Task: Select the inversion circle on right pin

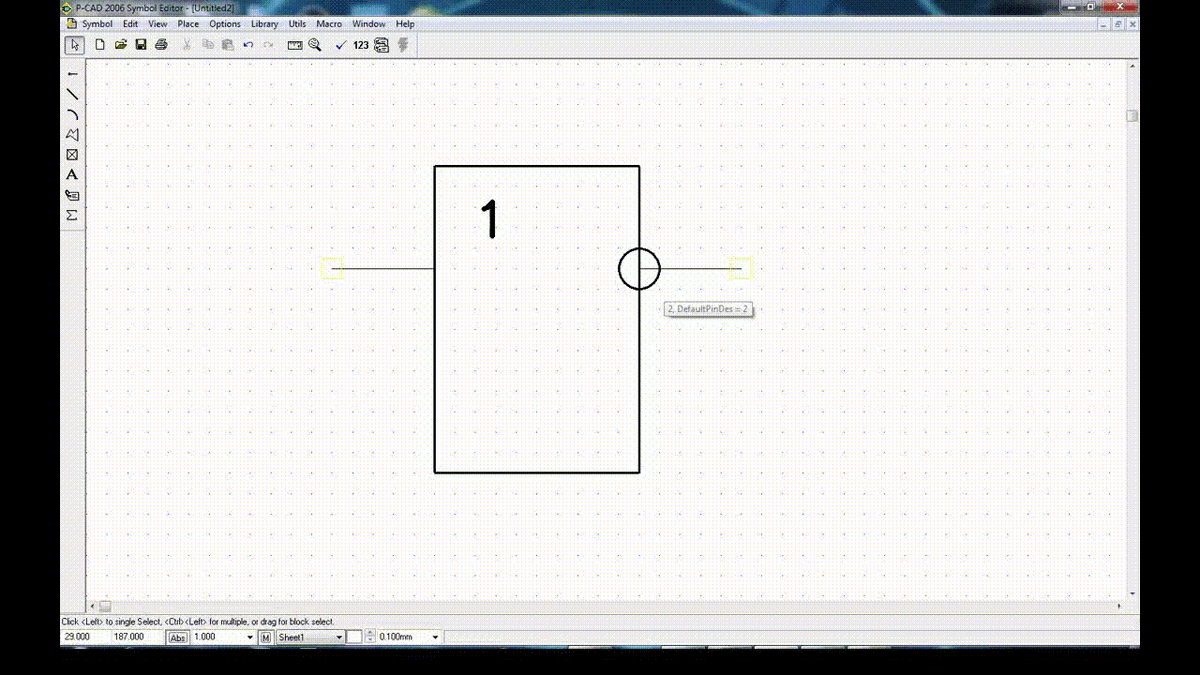Action: 639,268
